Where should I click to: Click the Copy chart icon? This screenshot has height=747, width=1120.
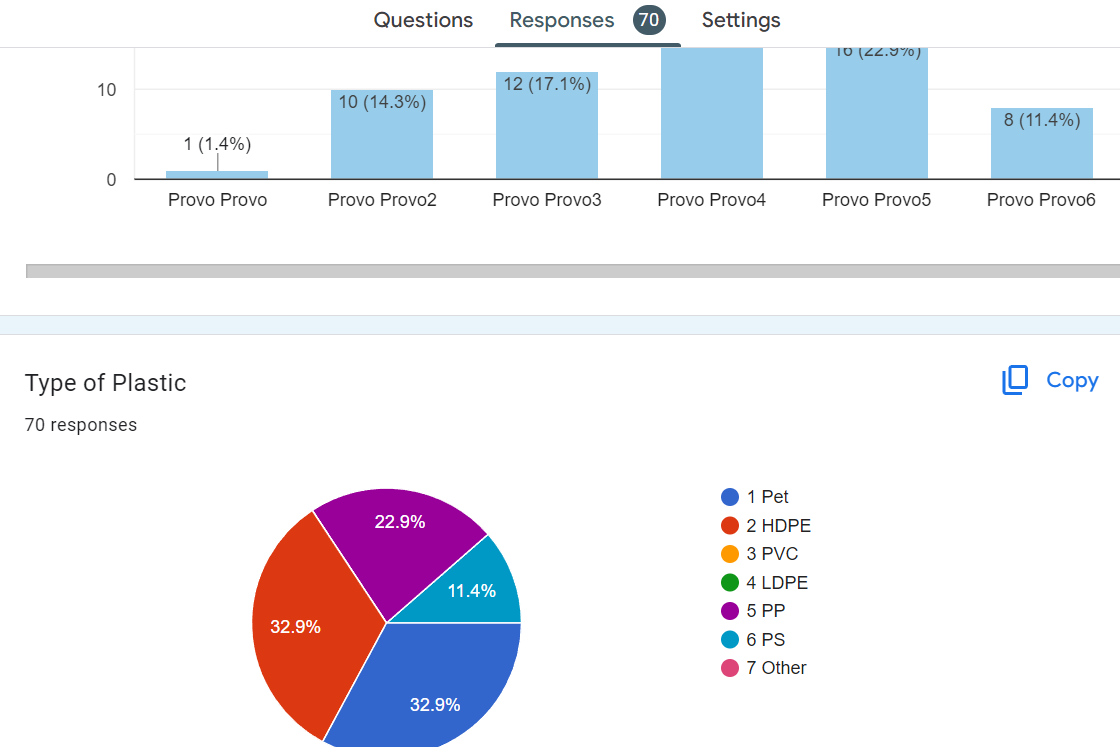coord(1015,380)
